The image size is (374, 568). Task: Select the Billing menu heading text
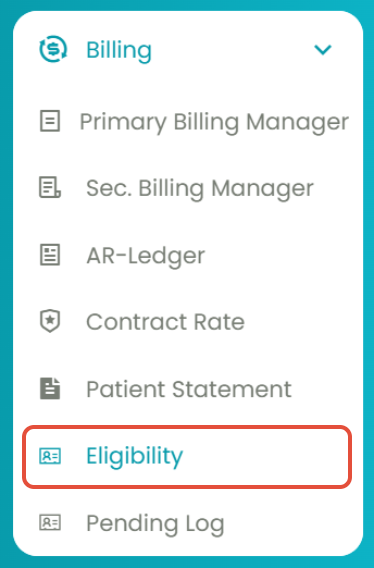click(x=119, y=50)
